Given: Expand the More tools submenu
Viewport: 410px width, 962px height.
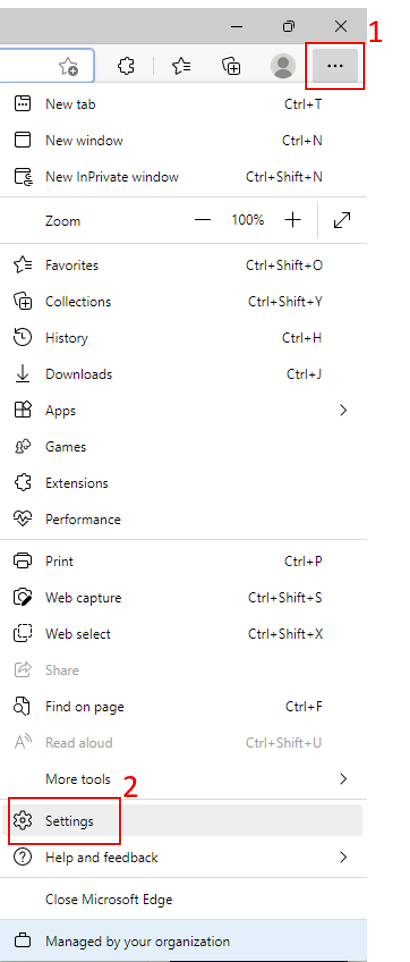Looking at the screenshot, I should pos(184,779).
